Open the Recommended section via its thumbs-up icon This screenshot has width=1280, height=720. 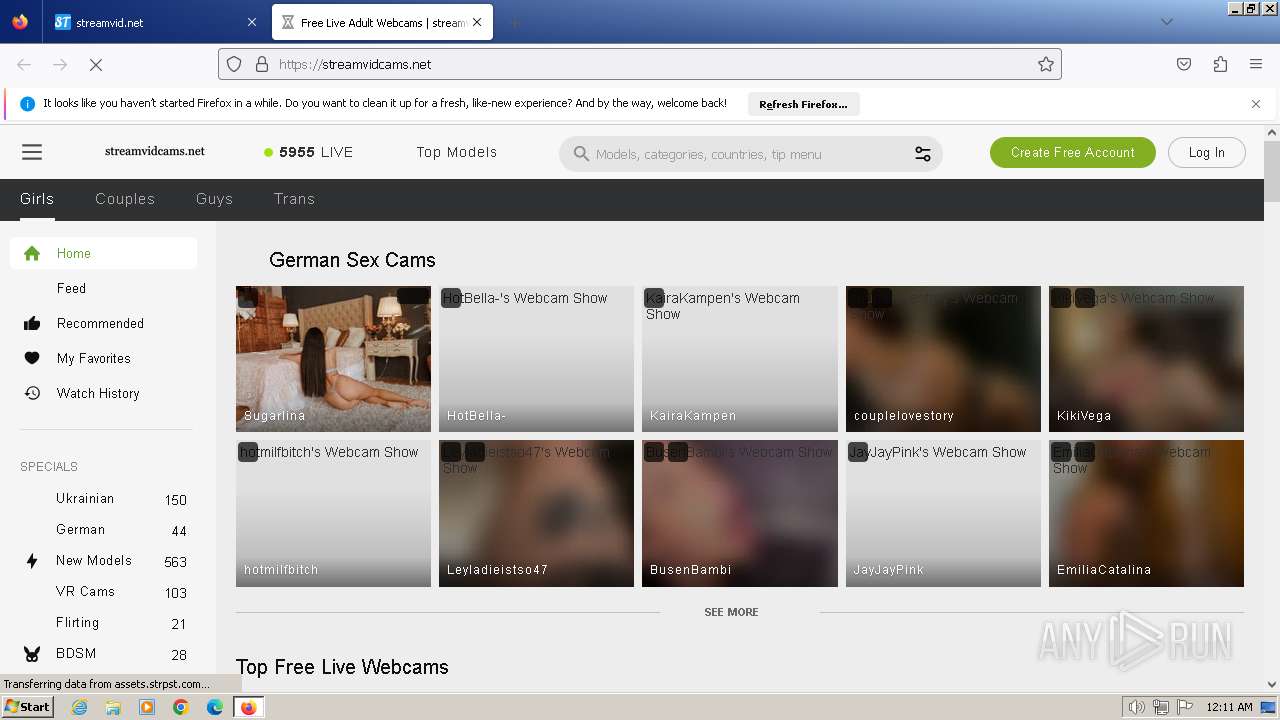(32, 323)
